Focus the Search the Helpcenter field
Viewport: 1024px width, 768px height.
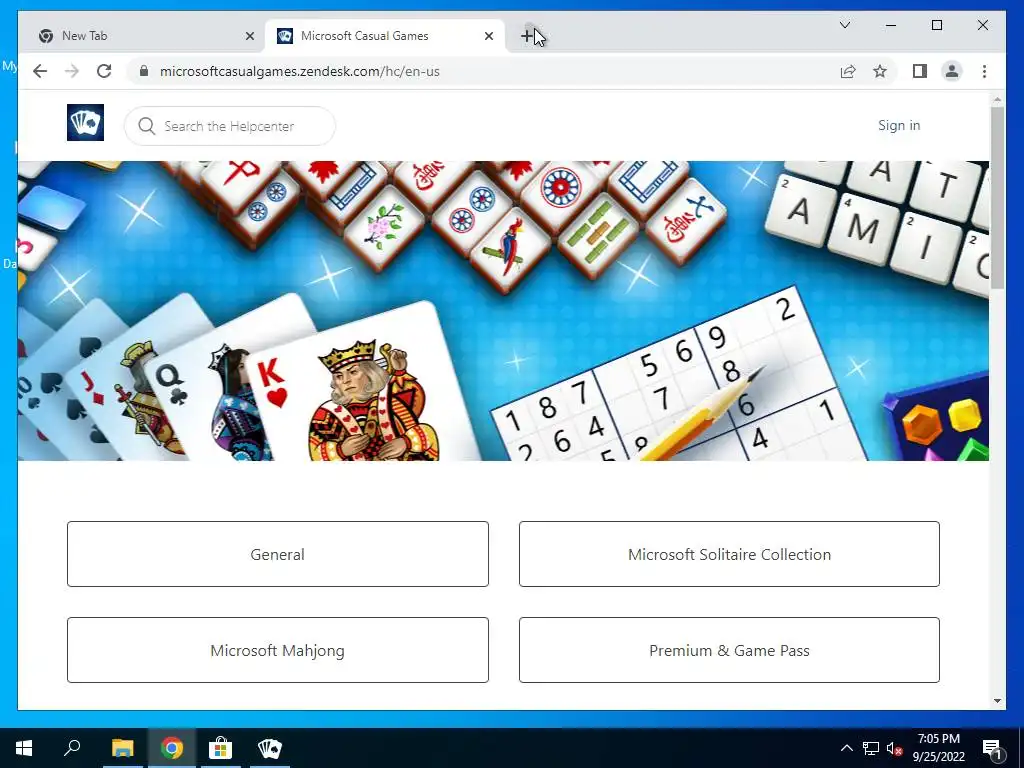pyautogui.click(x=230, y=126)
